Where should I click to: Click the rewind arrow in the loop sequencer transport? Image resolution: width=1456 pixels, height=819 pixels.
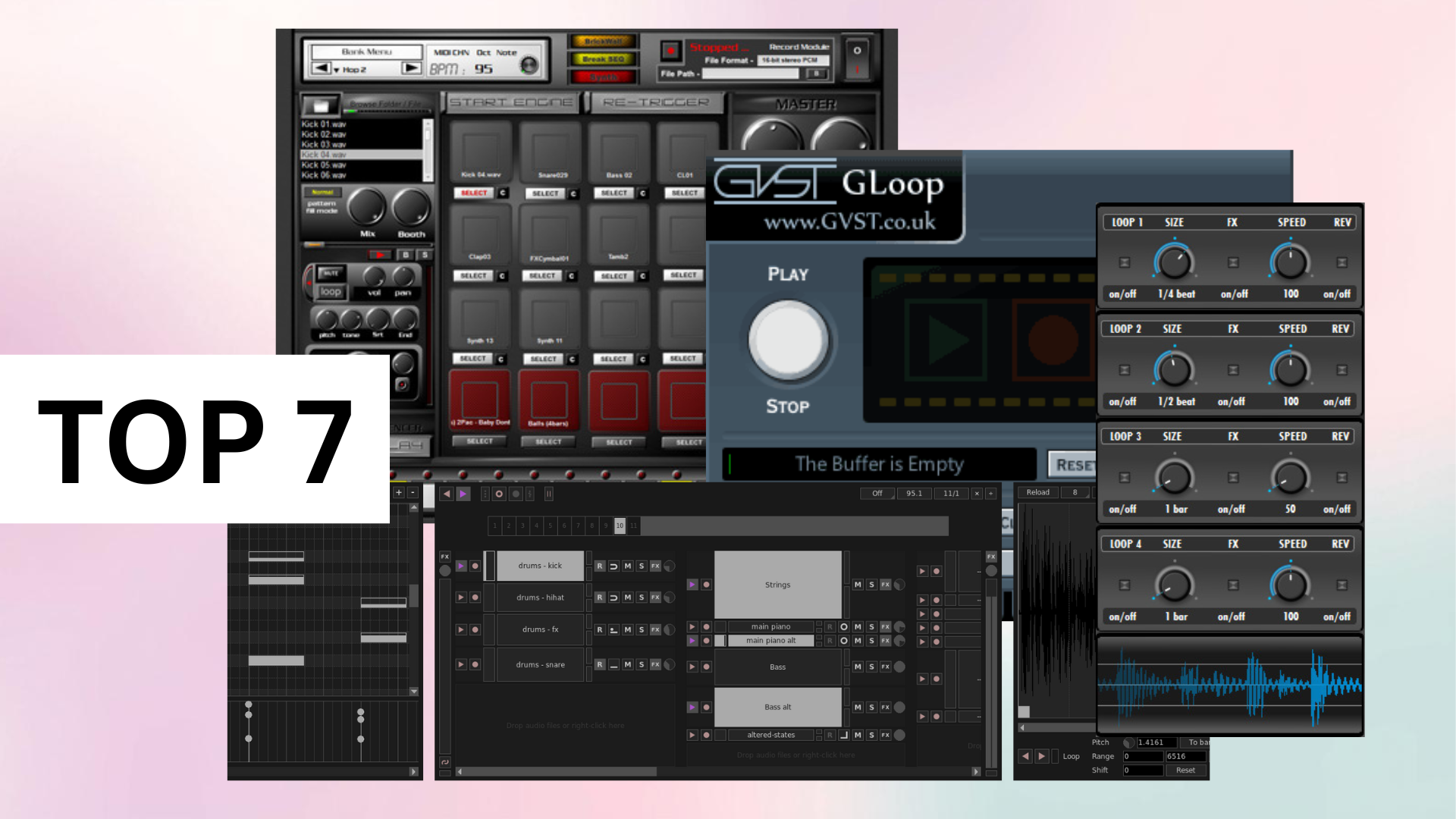click(x=447, y=494)
